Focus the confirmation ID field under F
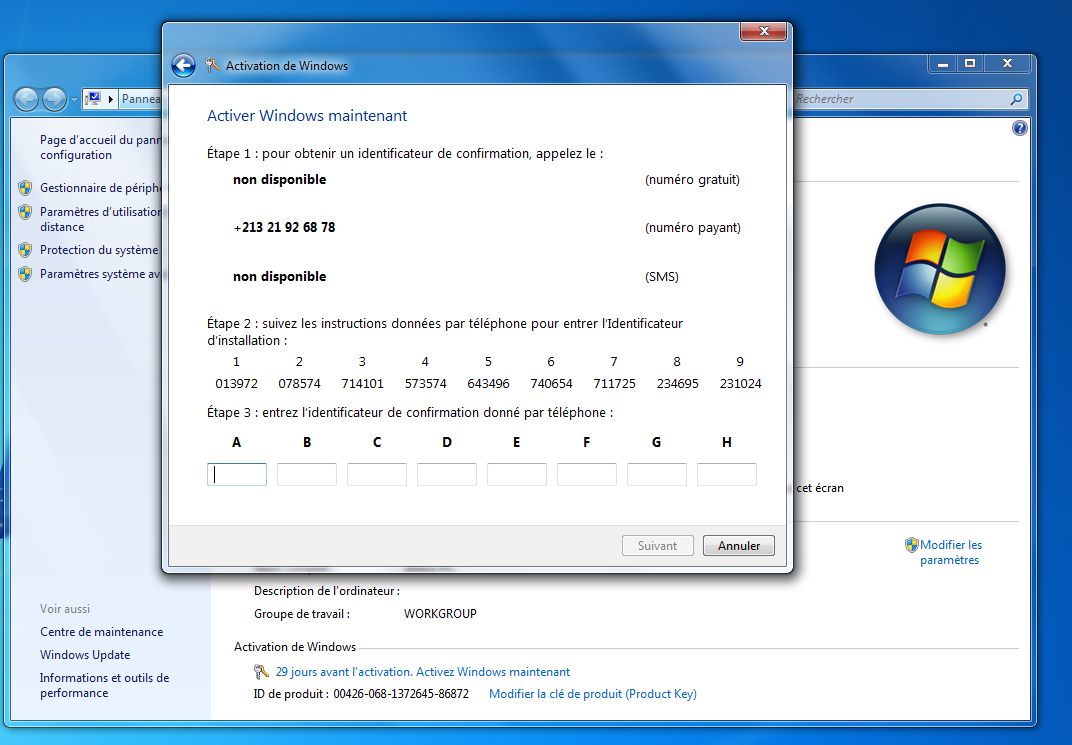 [587, 474]
